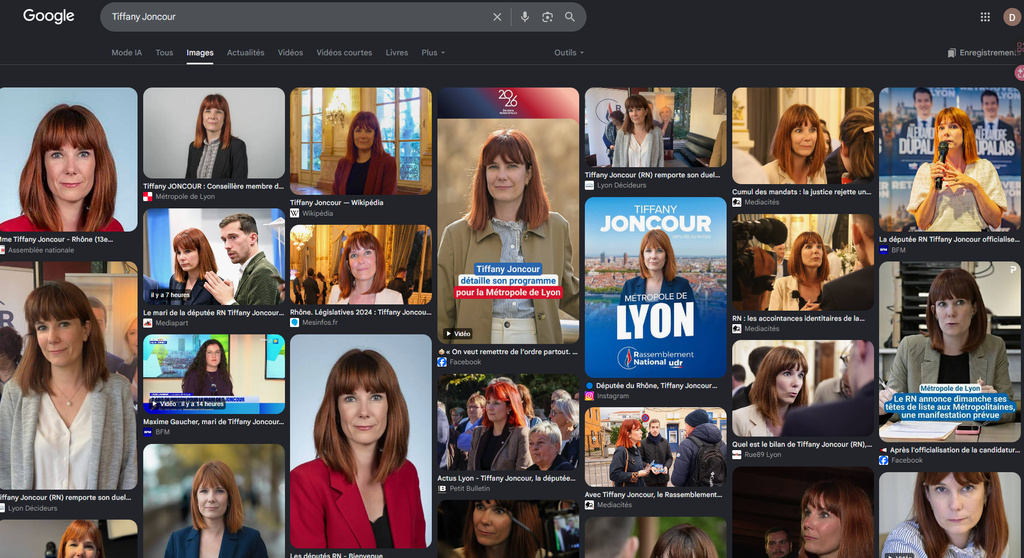This screenshot has width=1024, height=558.
Task: Expand the Plus dropdown menu
Action: (433, 53)
